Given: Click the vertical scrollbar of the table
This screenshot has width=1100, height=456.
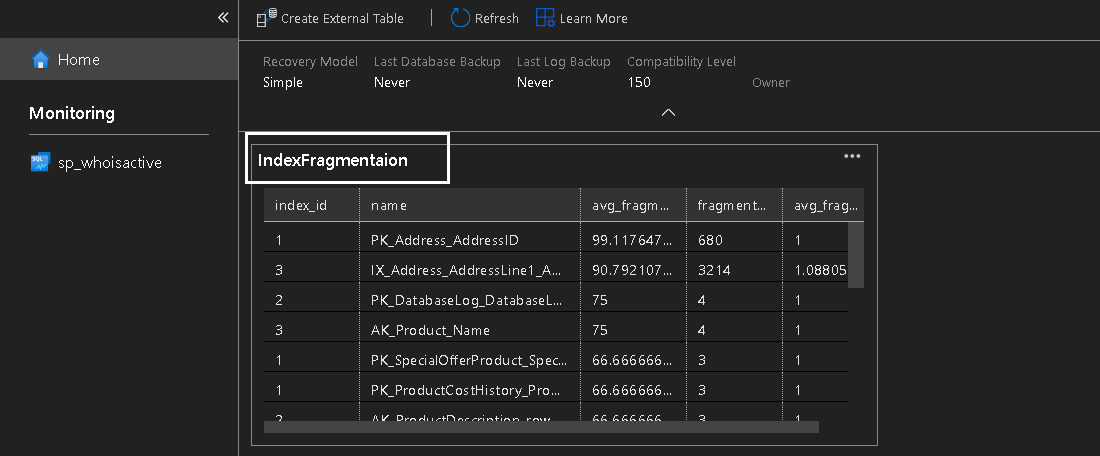Looking at the screenshot, I should [x=856, y=255].
